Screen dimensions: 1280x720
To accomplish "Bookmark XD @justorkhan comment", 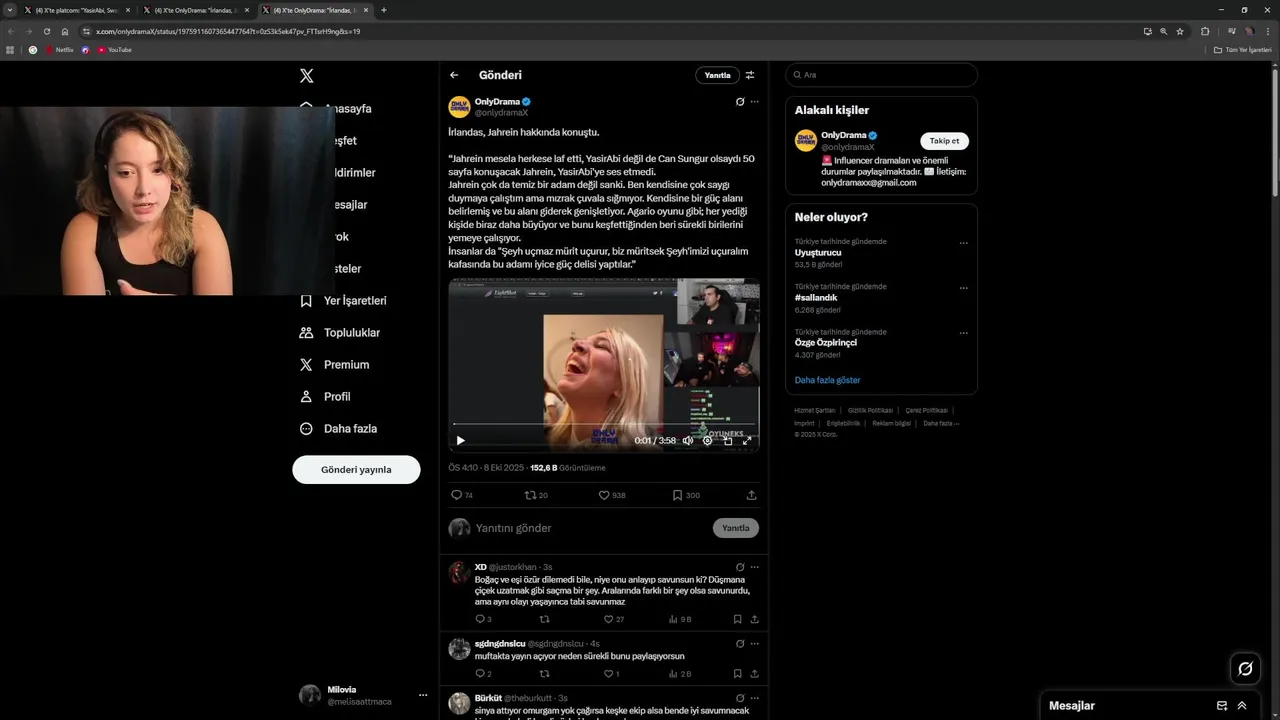I will click(738, 619).
